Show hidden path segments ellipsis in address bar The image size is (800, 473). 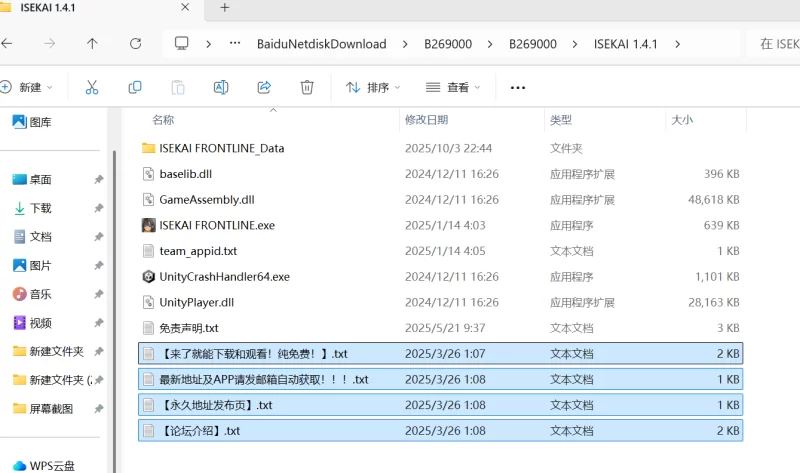tap(235, 43)
